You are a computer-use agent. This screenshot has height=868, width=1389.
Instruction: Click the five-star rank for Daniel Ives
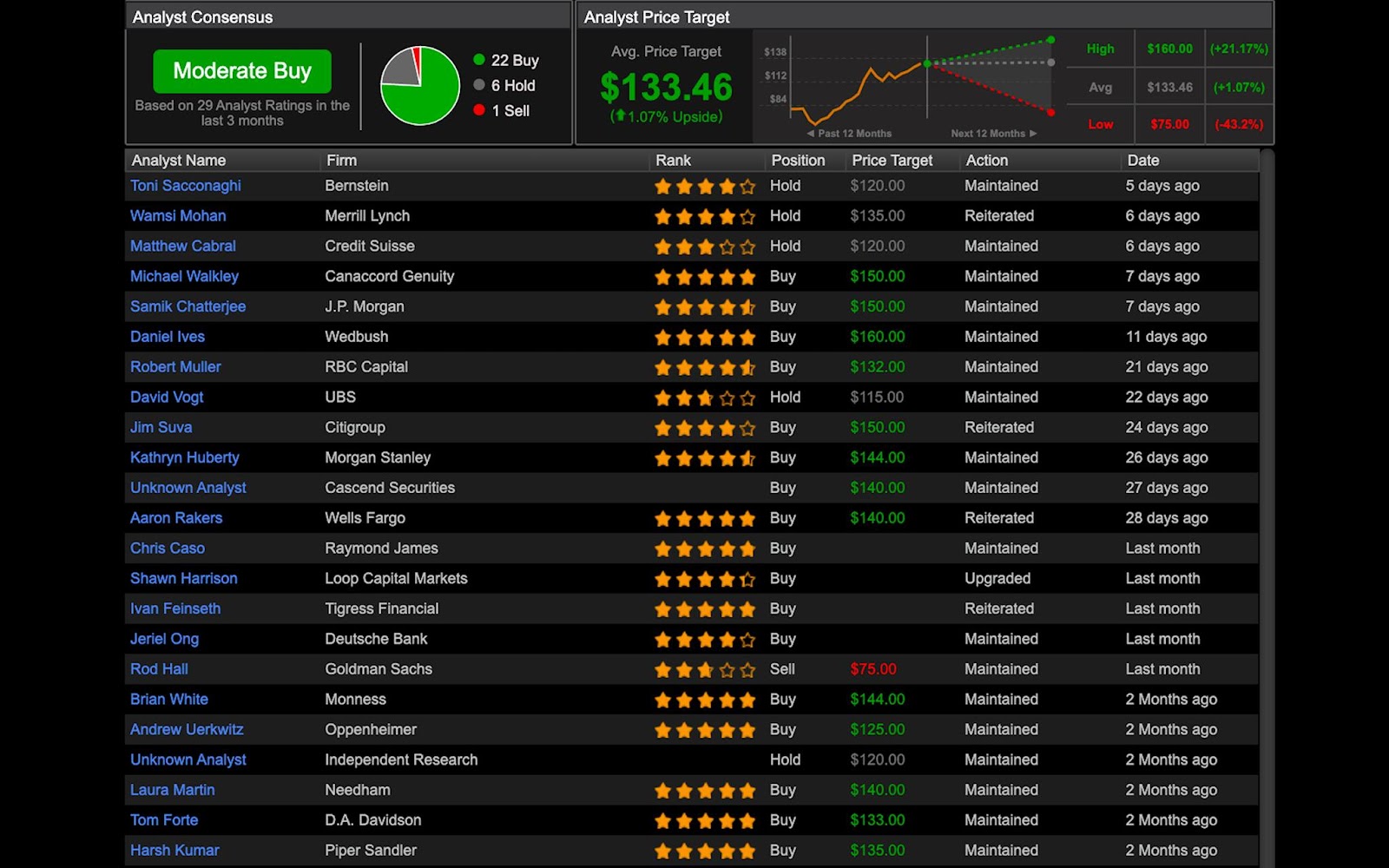tap(705, 338)
